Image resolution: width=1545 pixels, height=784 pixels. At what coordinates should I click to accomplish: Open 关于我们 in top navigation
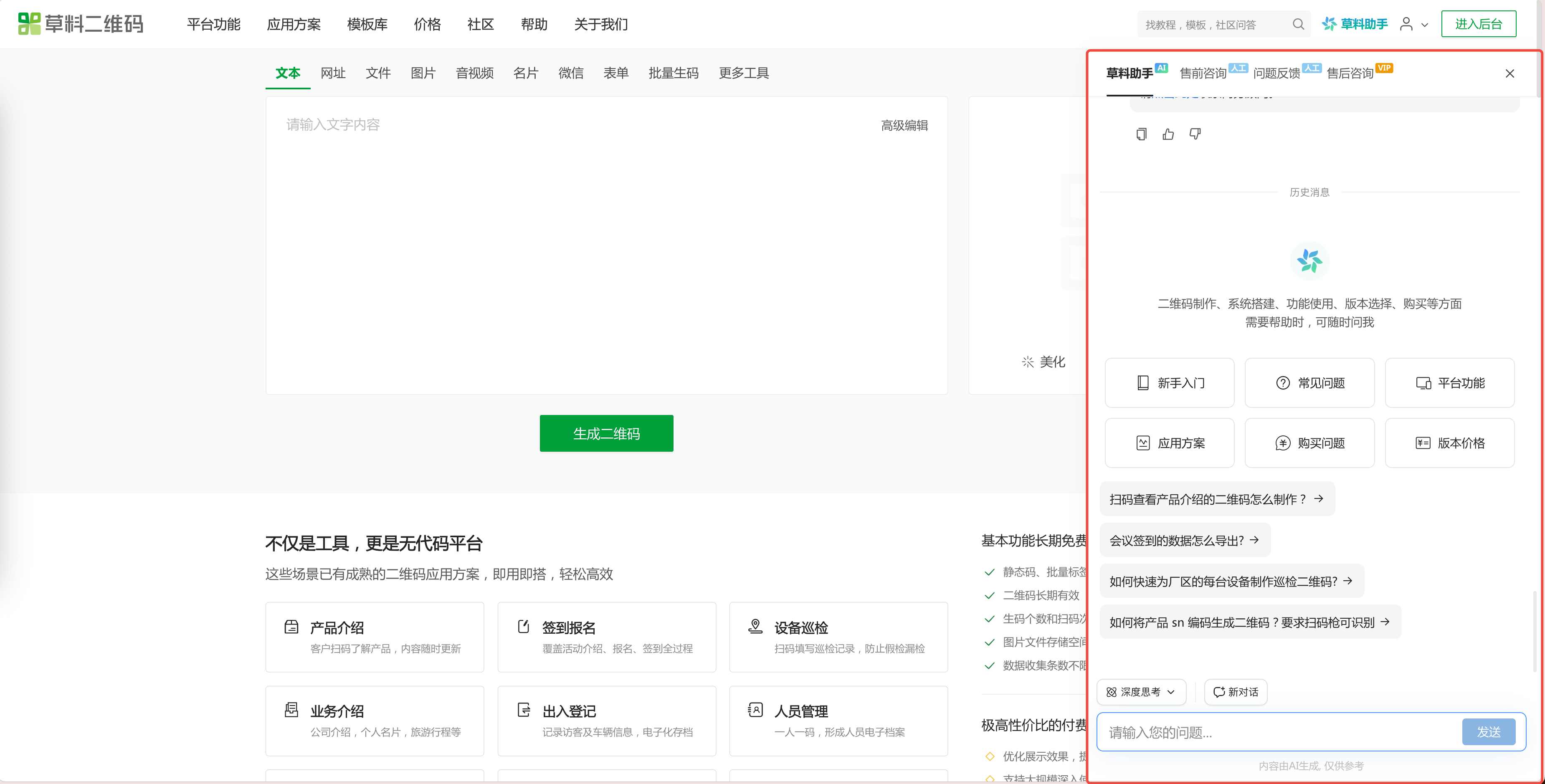click(601, 24)
